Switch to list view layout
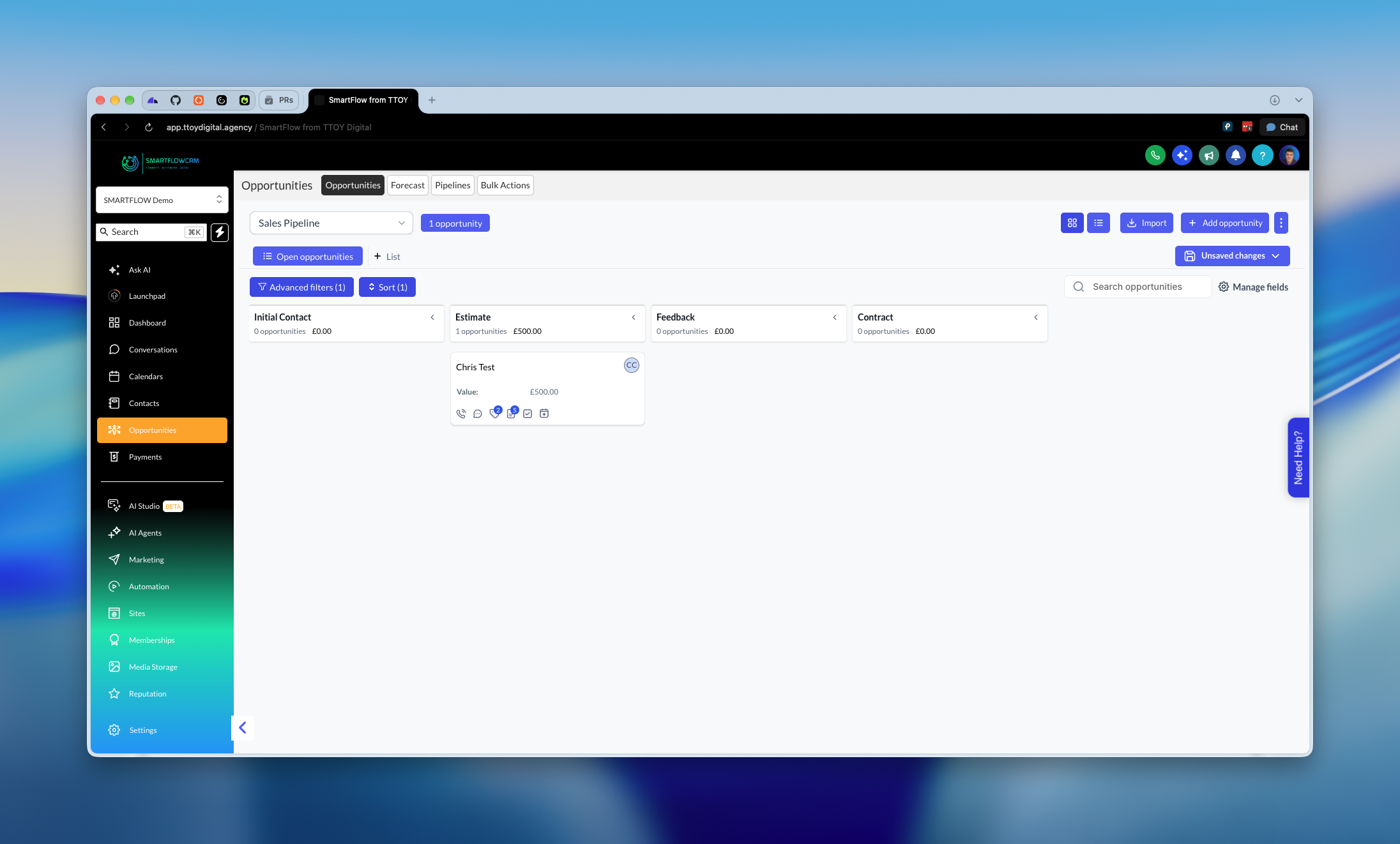The width and height of the screenshot is (1400, 844). 1099,223
